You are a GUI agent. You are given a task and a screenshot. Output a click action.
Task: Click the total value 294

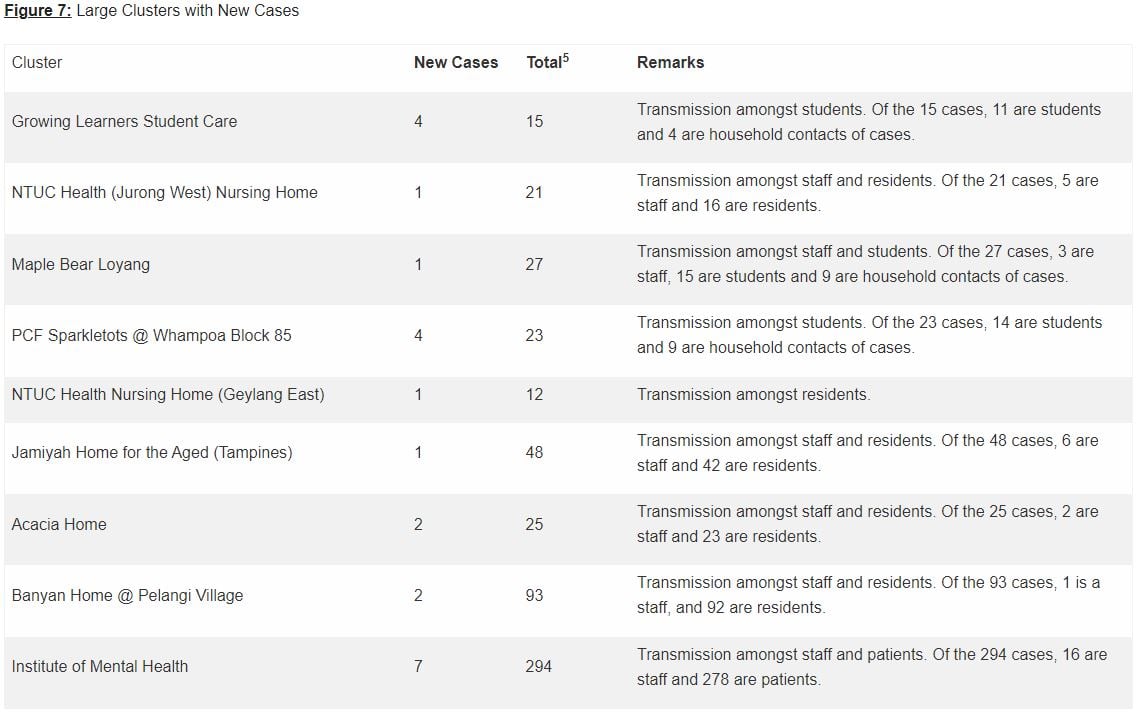point(538,666)
